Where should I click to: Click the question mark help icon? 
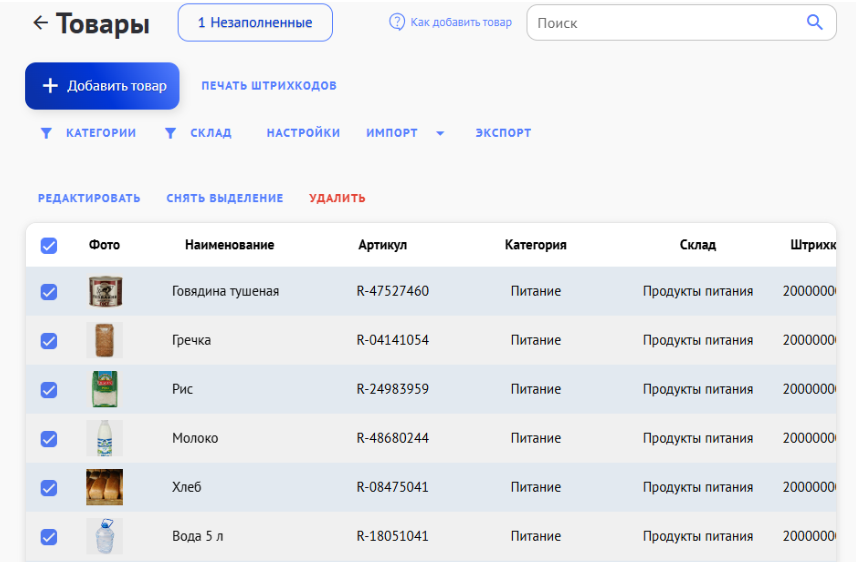(397, 22)
